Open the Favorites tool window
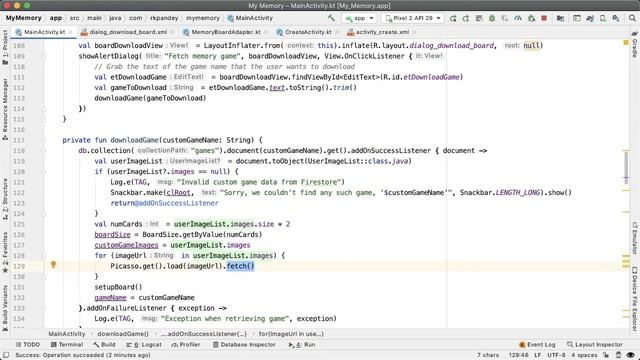 click(x=5, y=253)
